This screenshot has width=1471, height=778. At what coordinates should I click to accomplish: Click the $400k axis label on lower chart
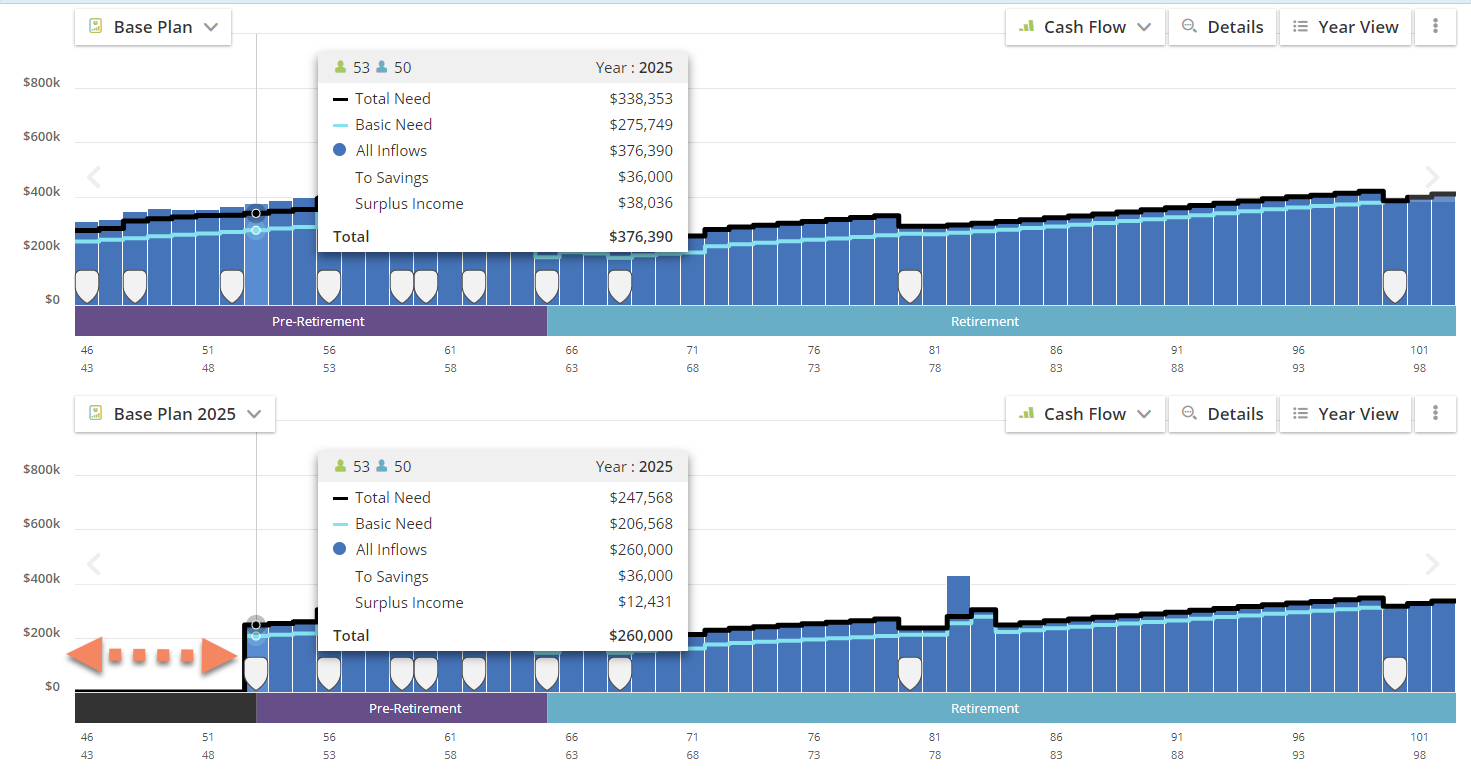click(x=42, y=579)
